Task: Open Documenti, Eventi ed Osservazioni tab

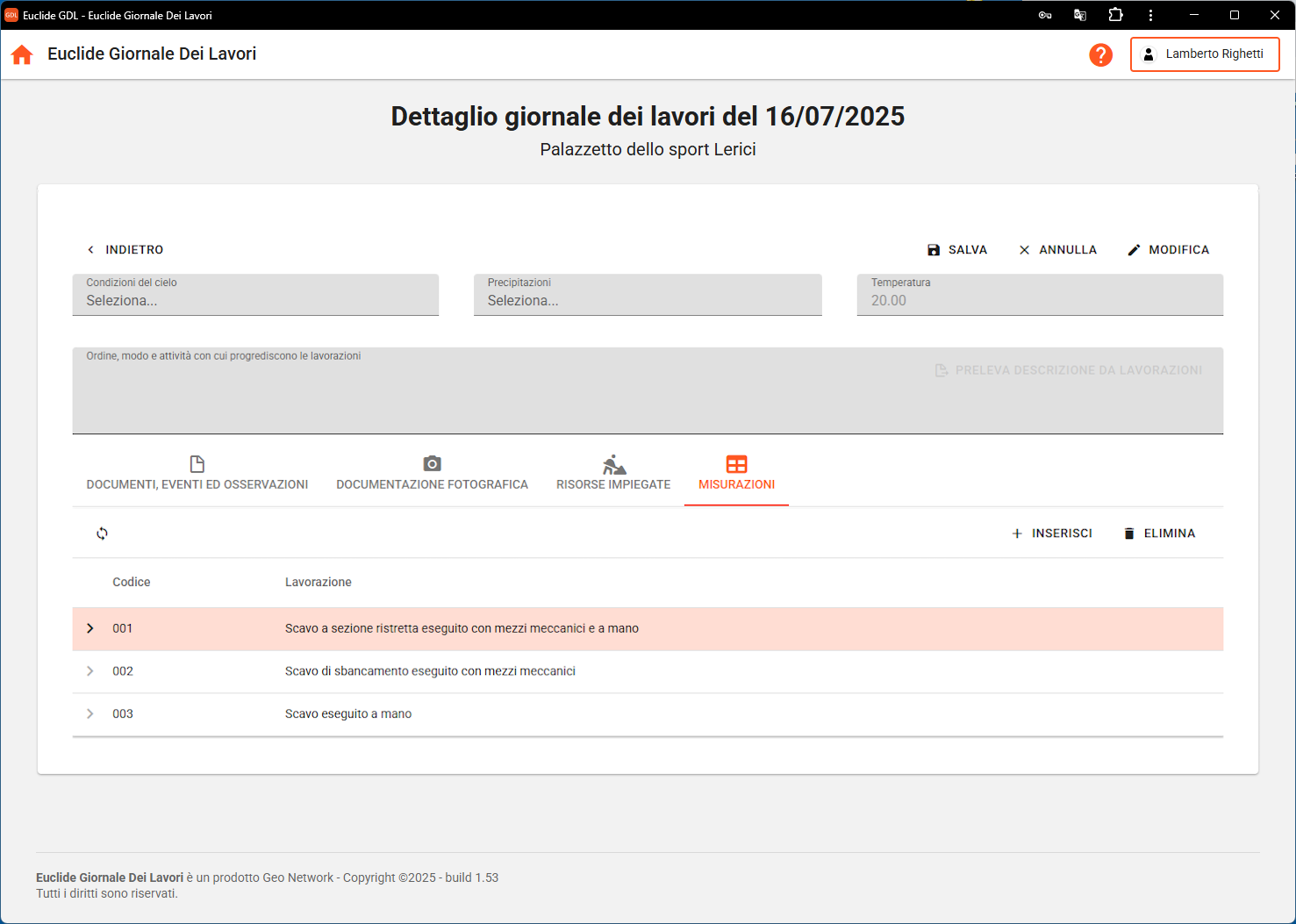Action: (x=197, y=474)
